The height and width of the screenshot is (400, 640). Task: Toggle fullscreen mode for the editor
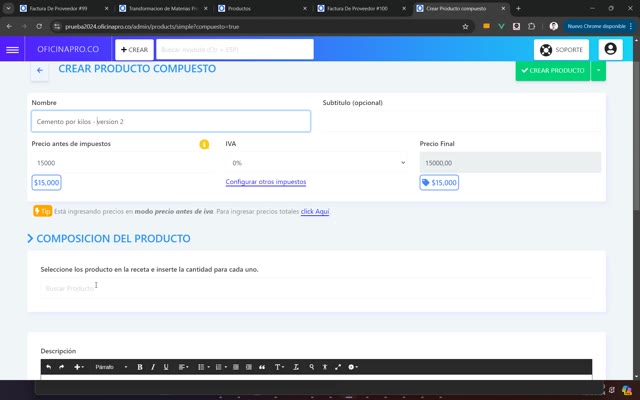point(338,367)
